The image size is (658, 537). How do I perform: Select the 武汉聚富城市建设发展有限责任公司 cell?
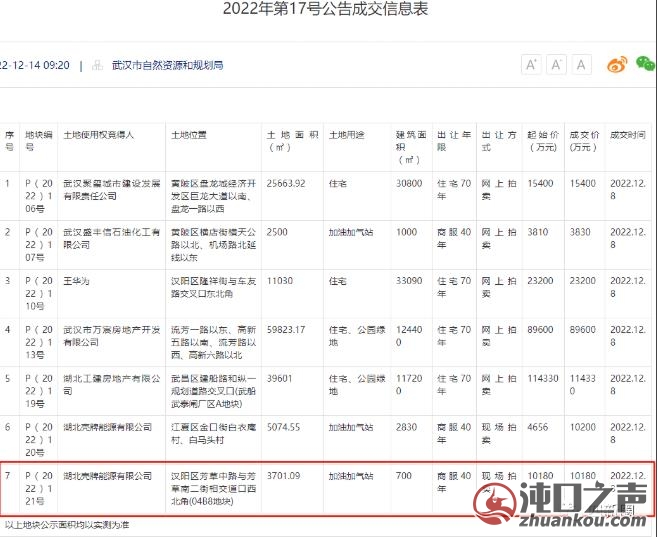point(108,191)
